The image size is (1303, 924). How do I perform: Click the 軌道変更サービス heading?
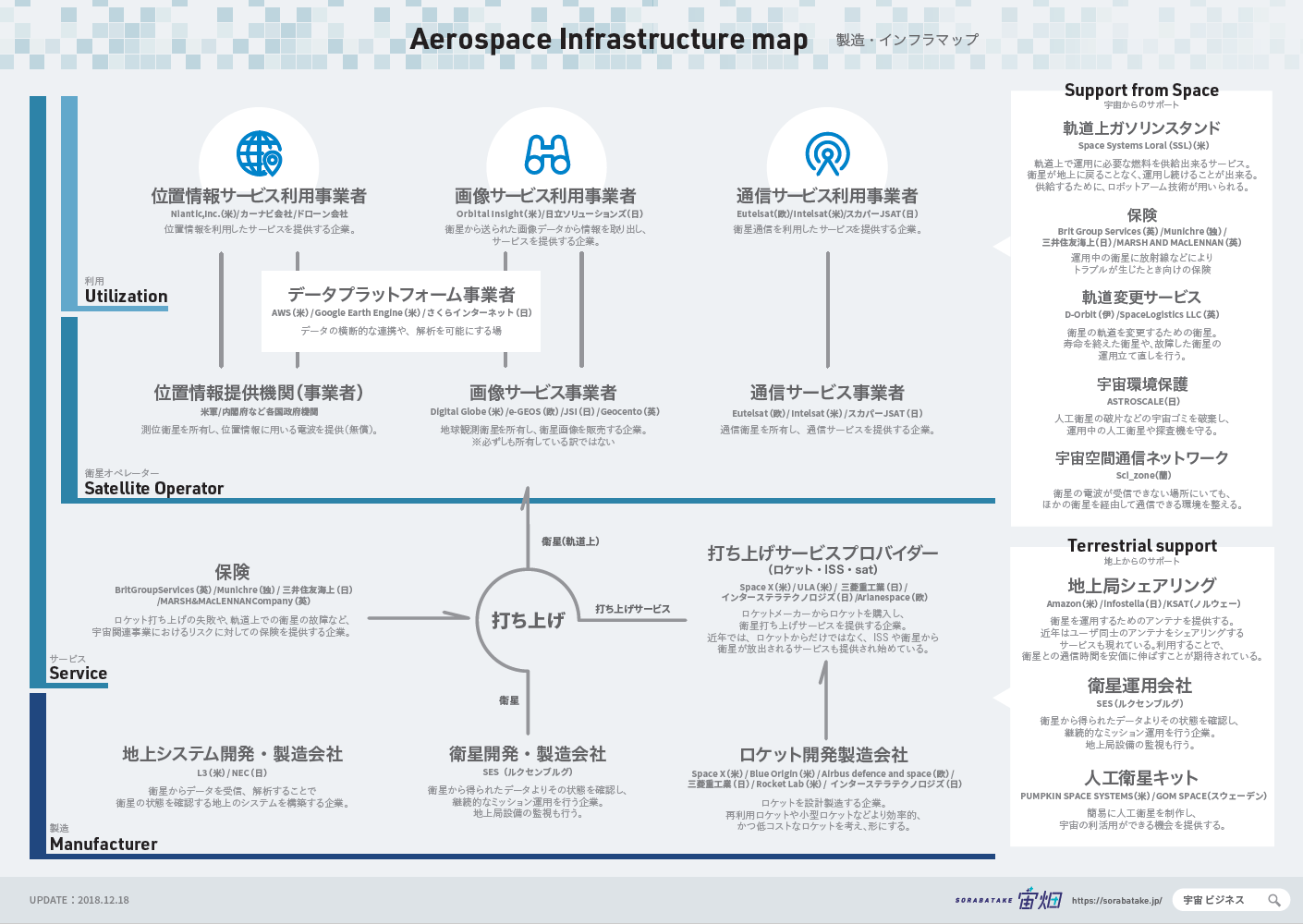click(x=1141, y=298)
